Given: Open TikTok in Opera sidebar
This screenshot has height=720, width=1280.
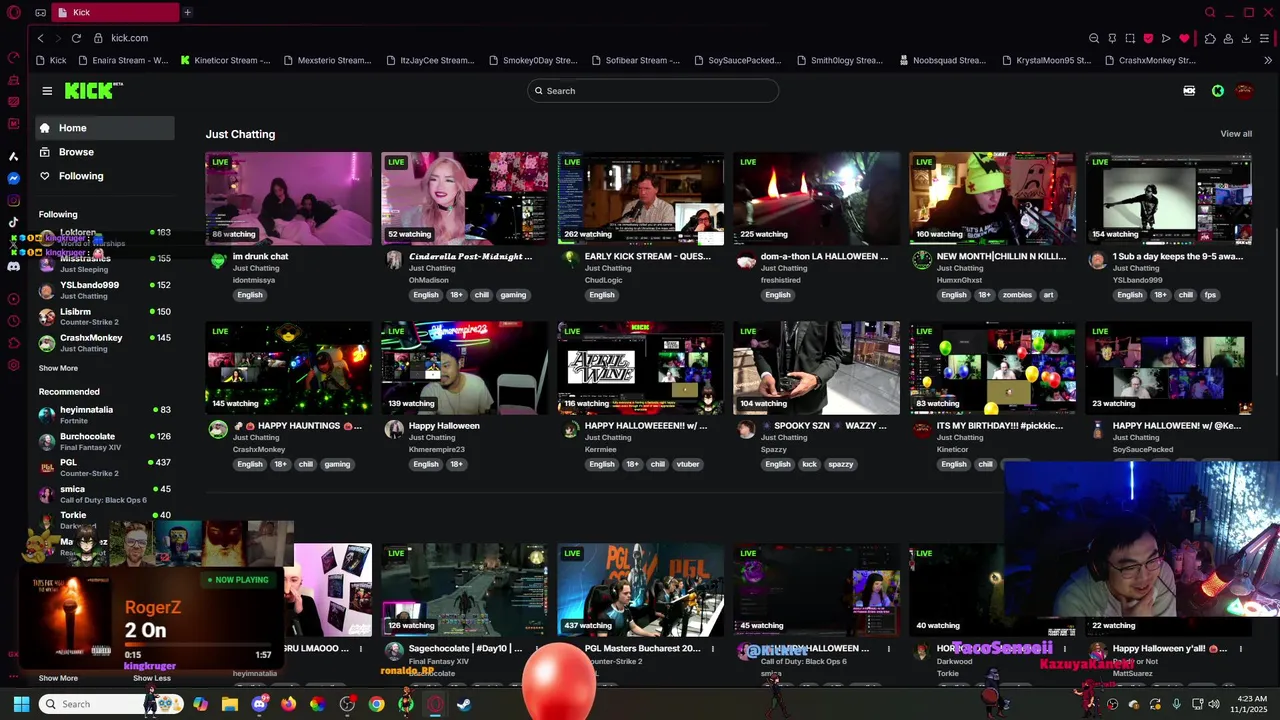Looking at the screenshot, I should click(x=14, y=222).
